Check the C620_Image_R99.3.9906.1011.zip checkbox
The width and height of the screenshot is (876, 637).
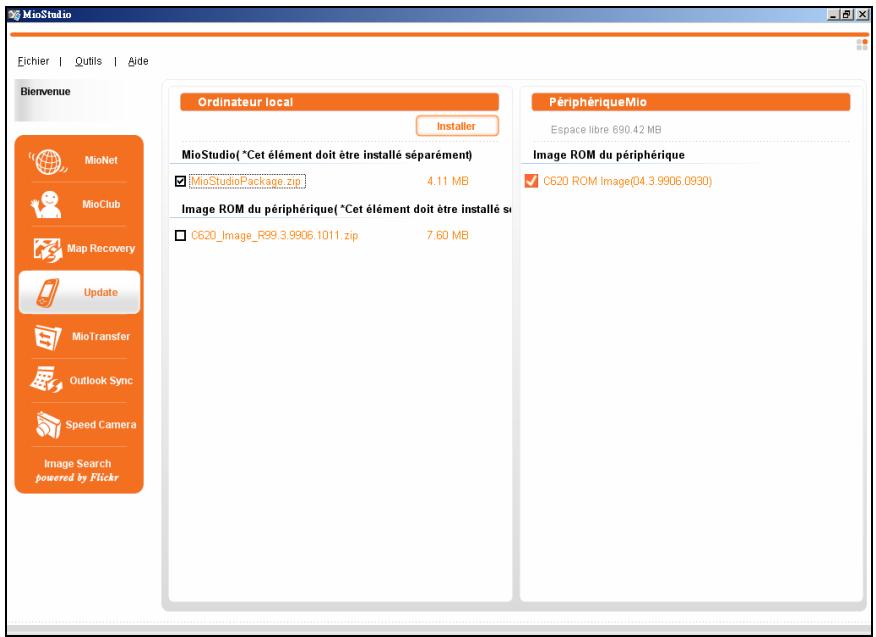tap(180, 235)
